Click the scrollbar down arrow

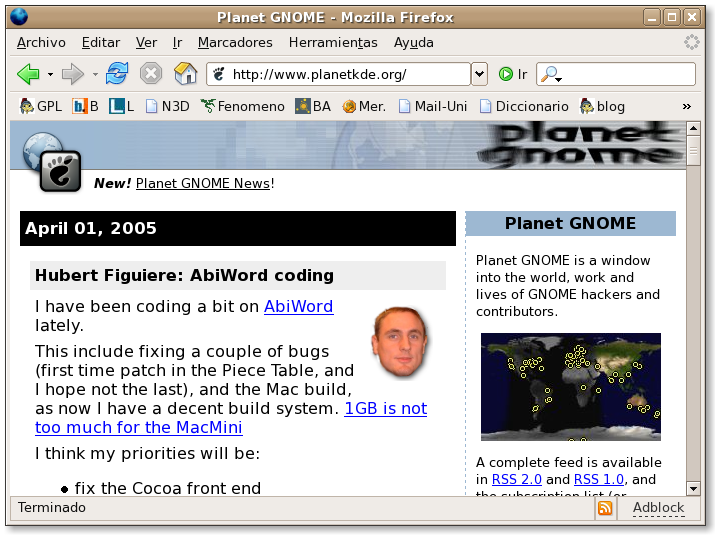coord(693,488)
